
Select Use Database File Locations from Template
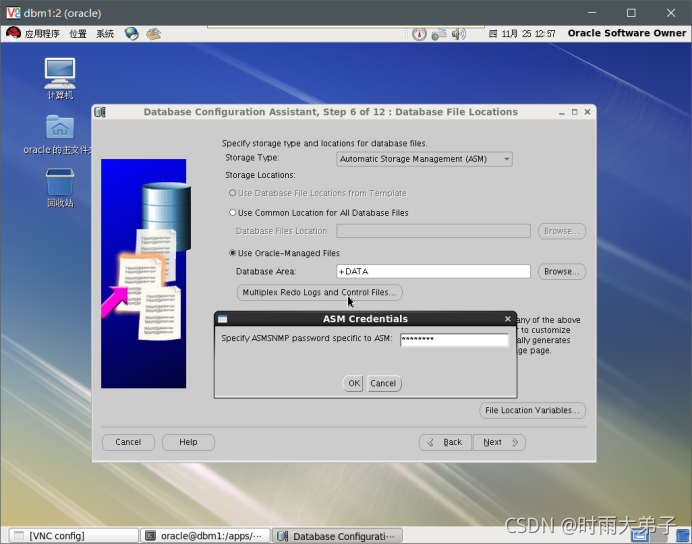click(x=233, y=193)
